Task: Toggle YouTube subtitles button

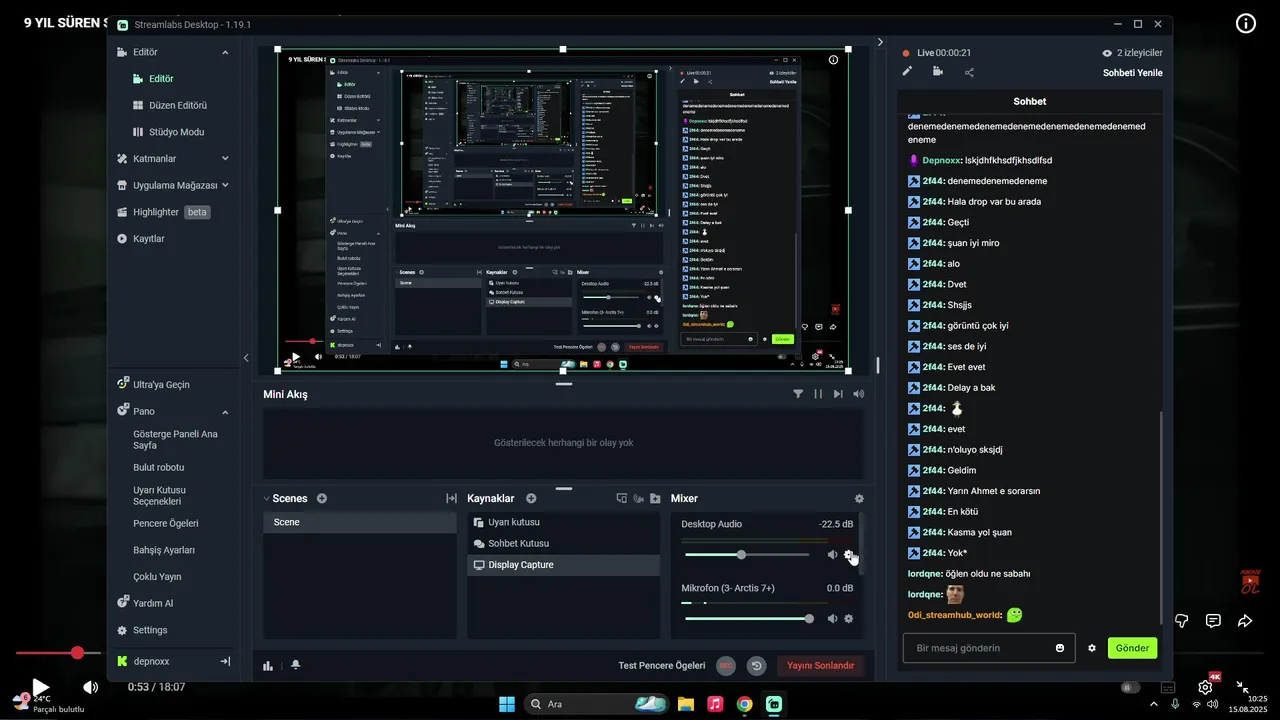Action: click(x=1168, y=687)
